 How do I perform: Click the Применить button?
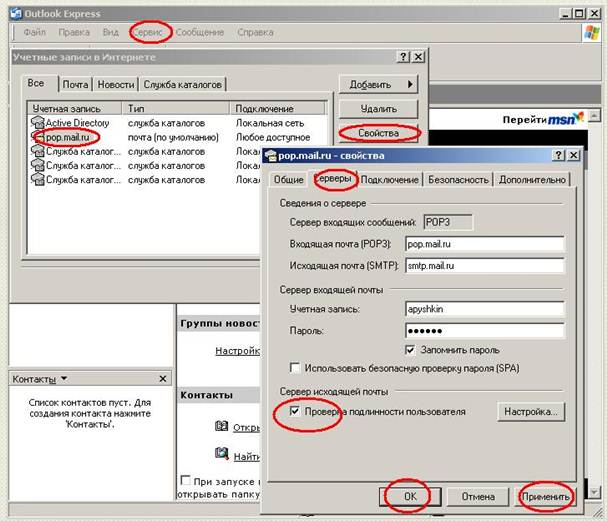coord(545,496)
